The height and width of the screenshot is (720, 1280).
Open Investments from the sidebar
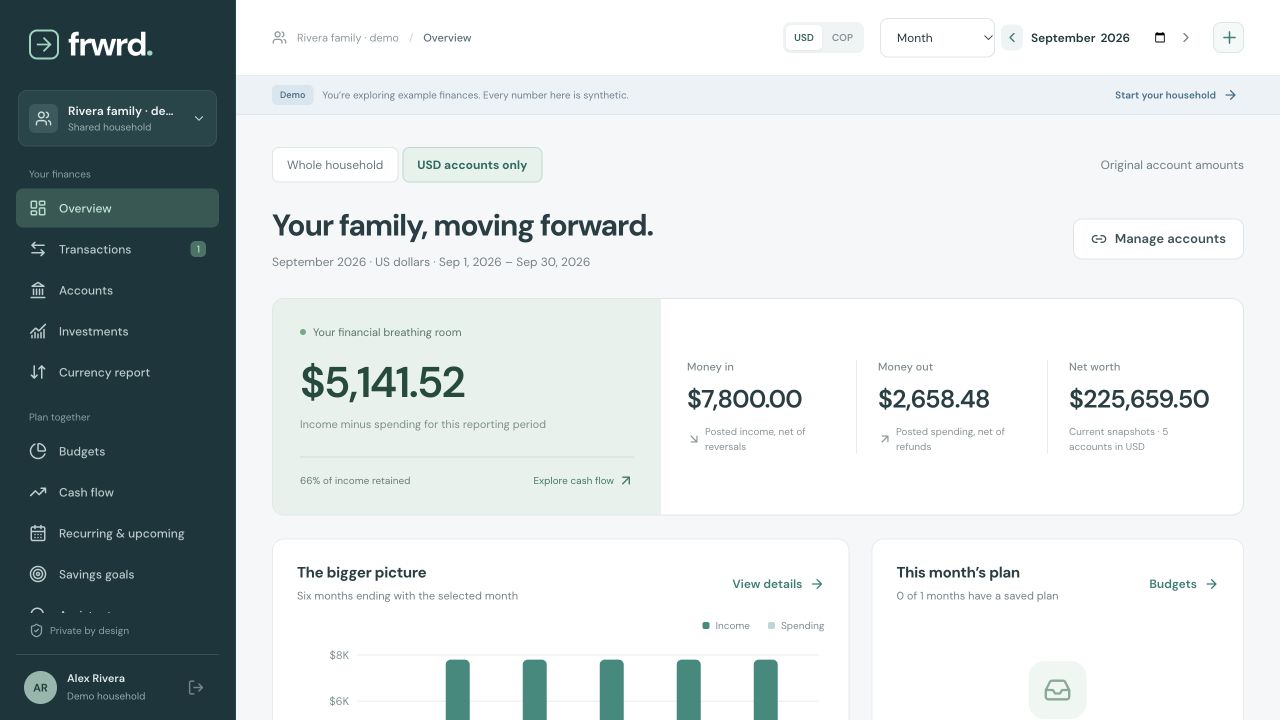pos(117,331)
